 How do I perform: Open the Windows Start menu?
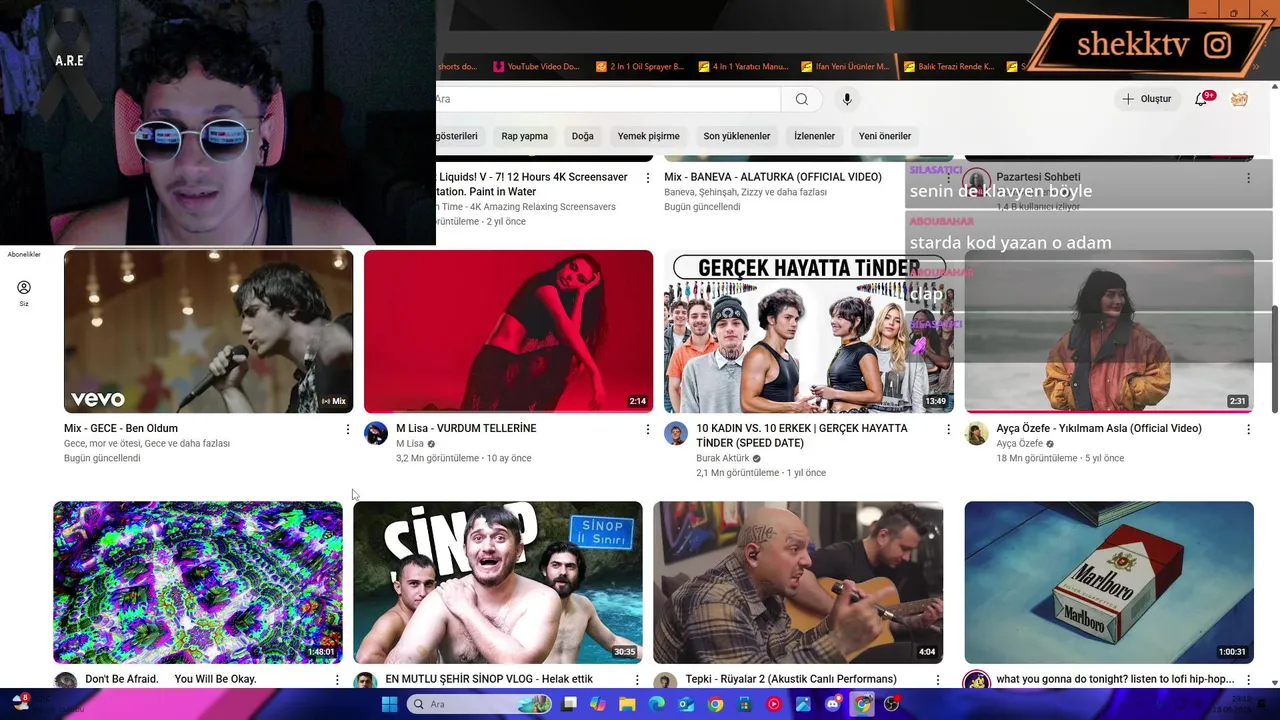click(389, 704)
